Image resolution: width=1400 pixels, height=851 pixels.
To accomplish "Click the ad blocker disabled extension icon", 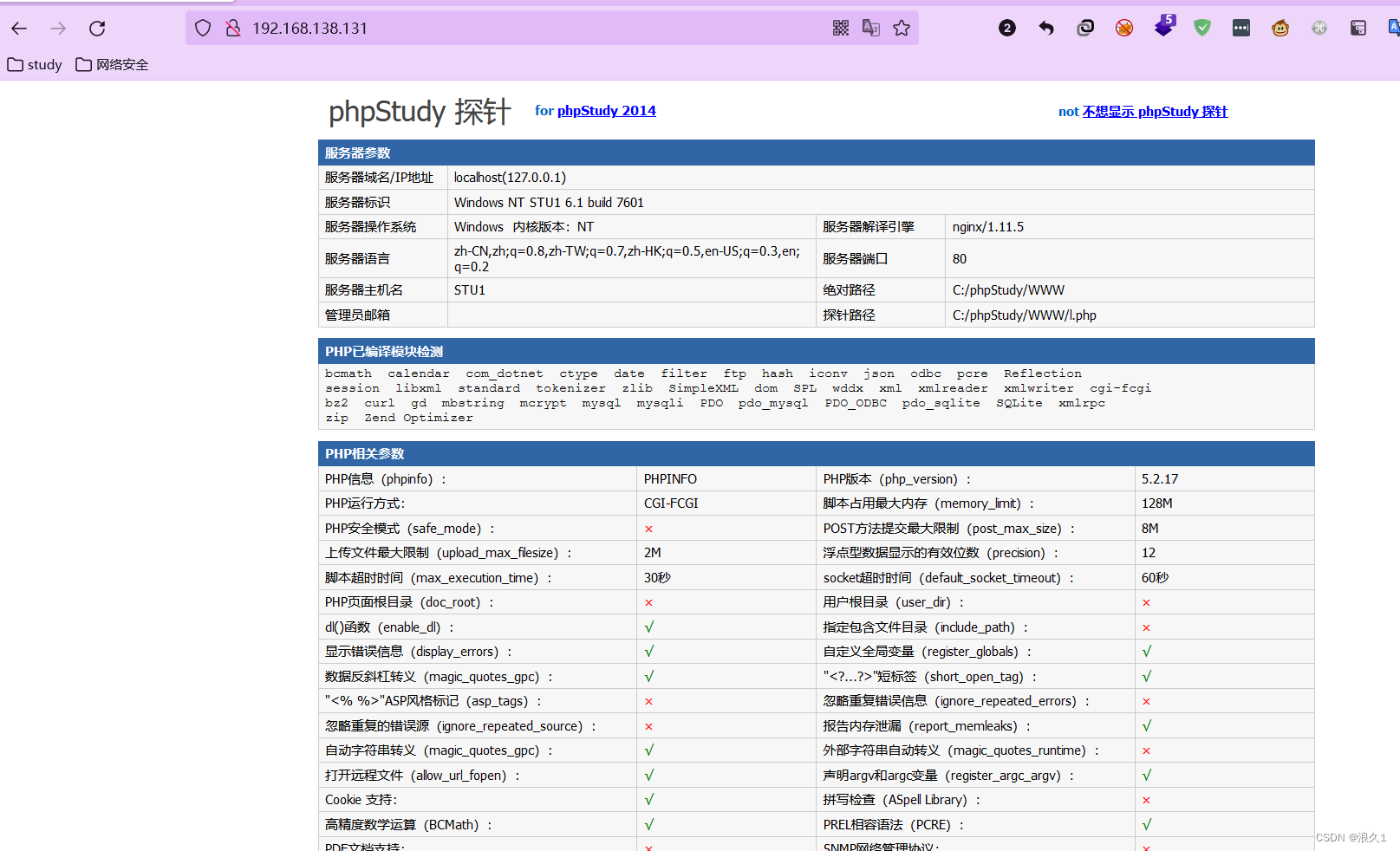I will click(1124, 28).
